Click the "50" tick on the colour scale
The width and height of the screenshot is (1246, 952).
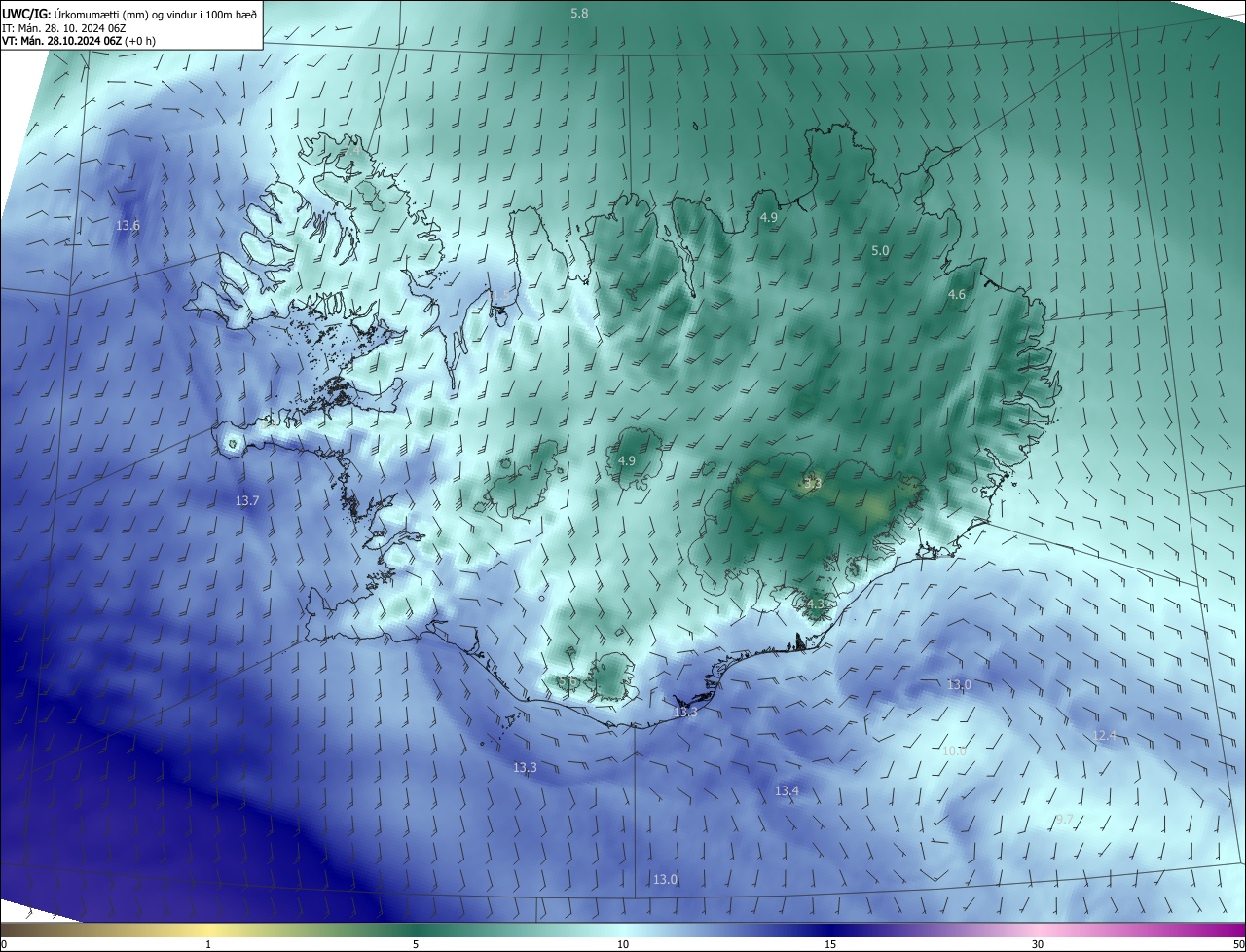point(1238,944)
